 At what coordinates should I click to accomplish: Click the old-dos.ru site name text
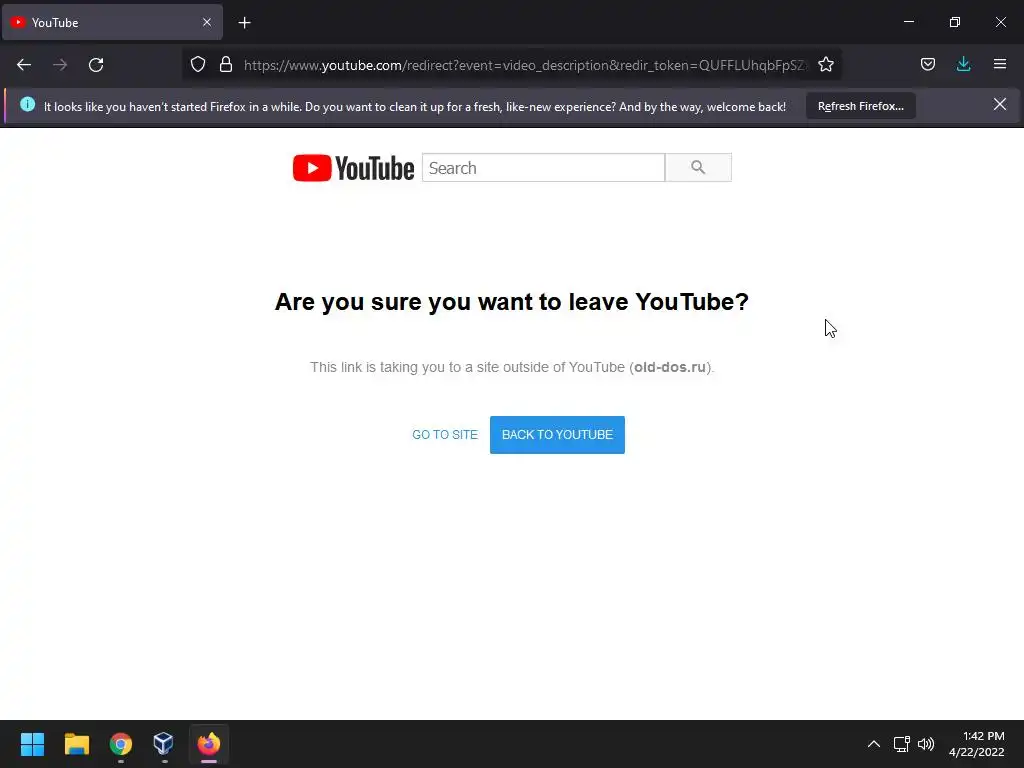click(670, 367)
